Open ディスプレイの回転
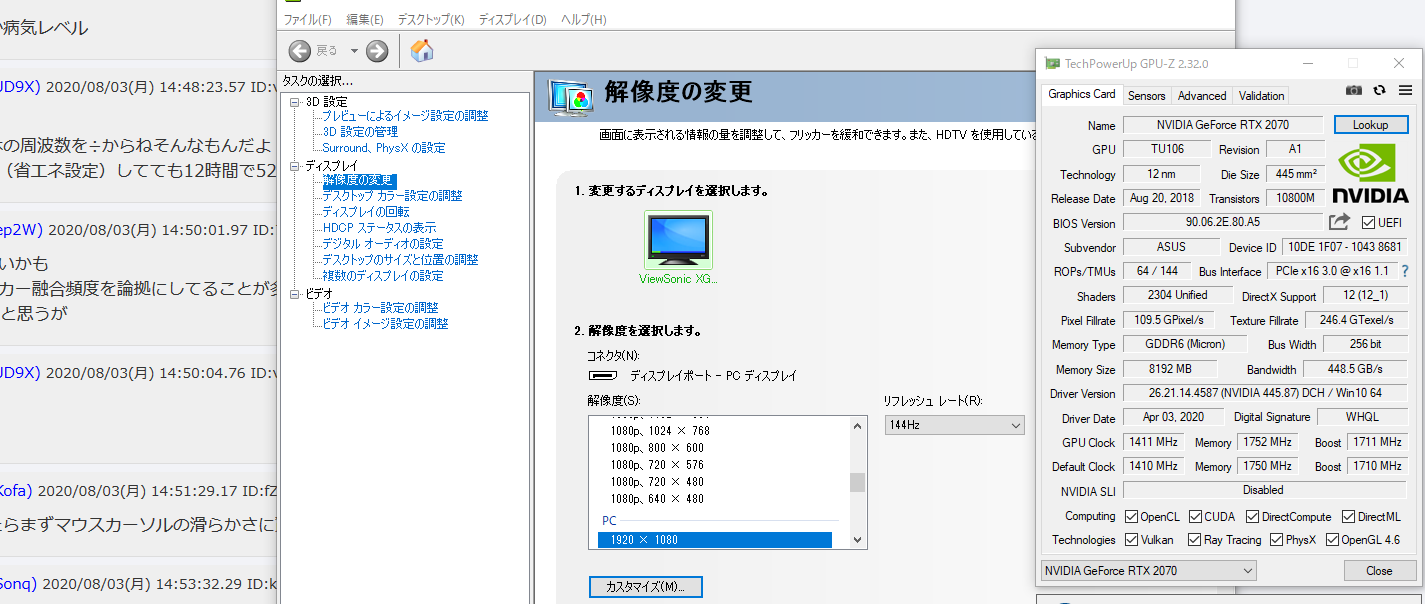This screenshot has height=604, width=1425. [x=365, y=212]
